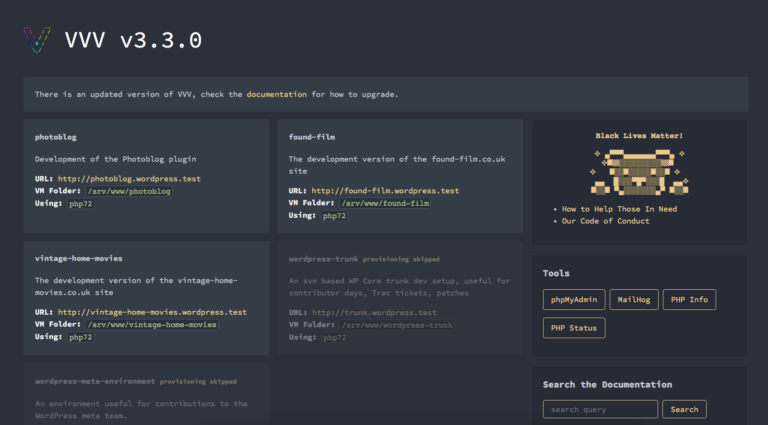The width and height of the screenshot is (768, 425).
Task: Open the documentation link in upgrade notice
Action: pyautogui.click(x=277, y=94)
